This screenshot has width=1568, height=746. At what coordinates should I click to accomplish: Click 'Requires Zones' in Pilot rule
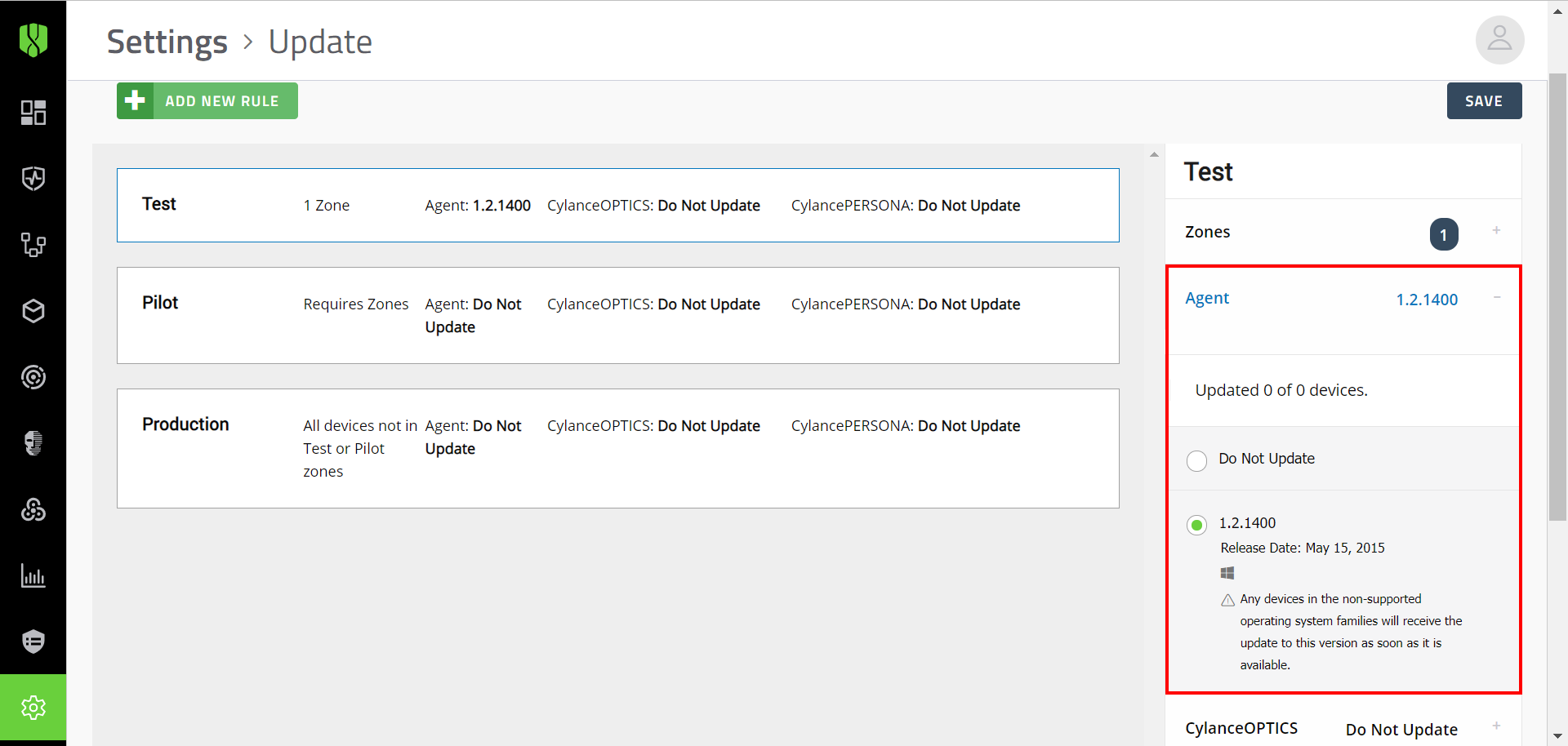(x=356, y=304)
